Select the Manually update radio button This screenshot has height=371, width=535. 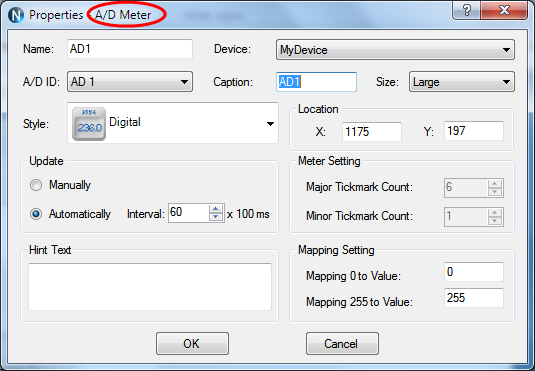[x=36, y=185]
